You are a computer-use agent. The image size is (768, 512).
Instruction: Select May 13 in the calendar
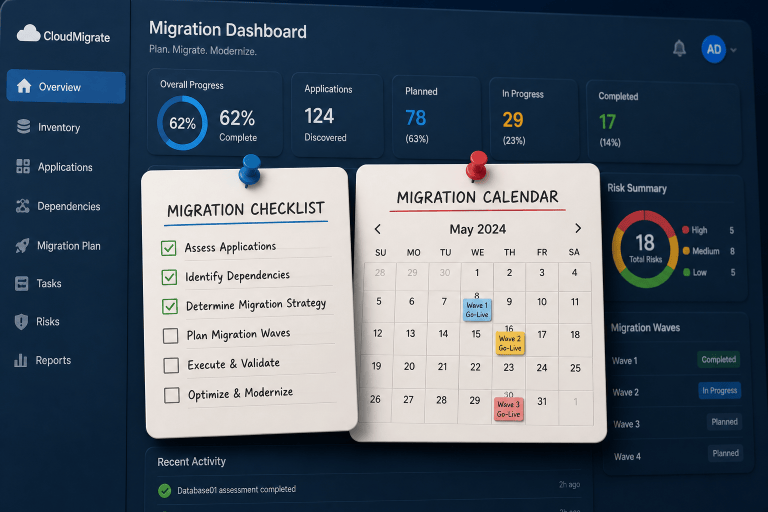click(410, 334)
